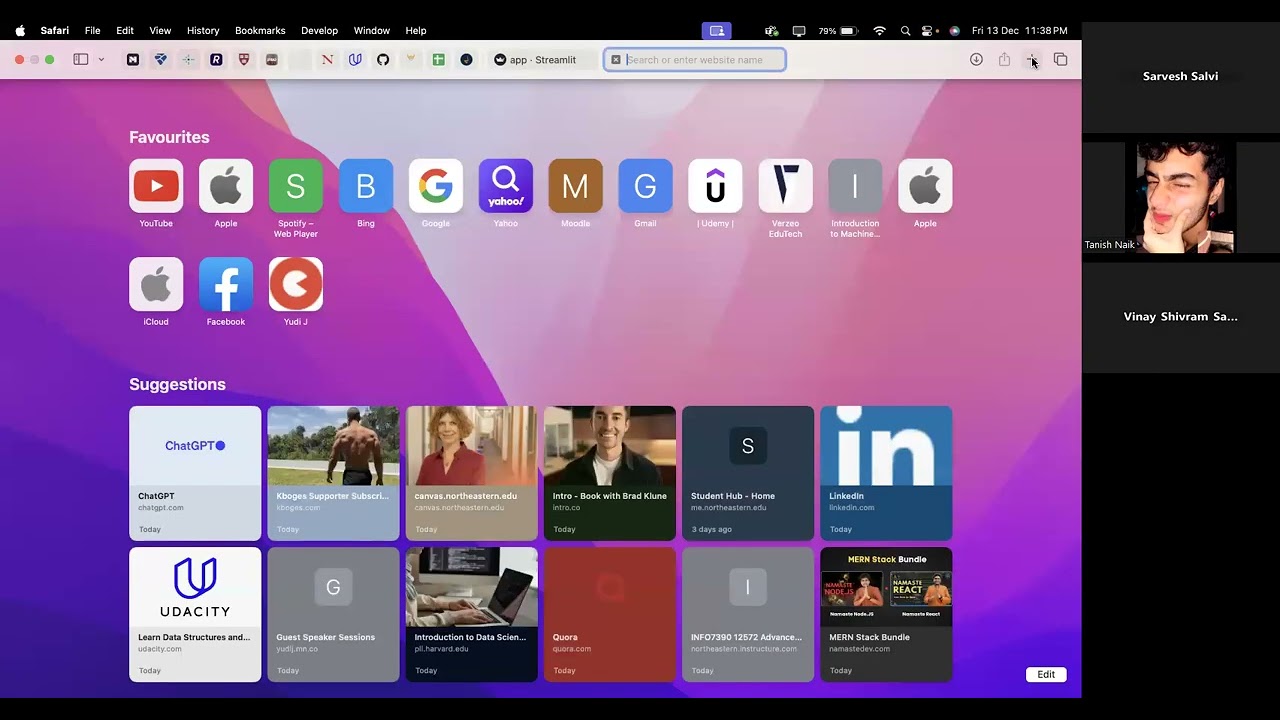Switch to the R pinned tab
This screenshot has width=1280, height=720.
coord(216,60)
